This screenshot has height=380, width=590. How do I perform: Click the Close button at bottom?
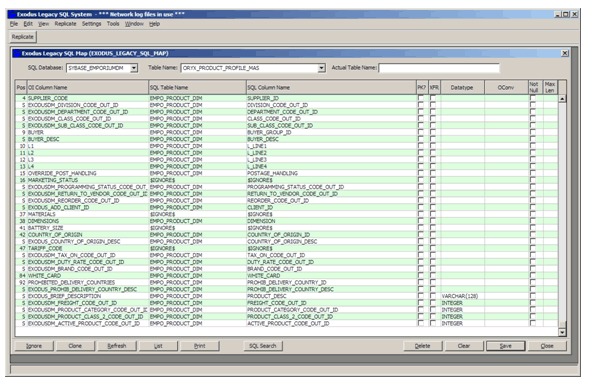pyautogui.click(x=547, y=346)
